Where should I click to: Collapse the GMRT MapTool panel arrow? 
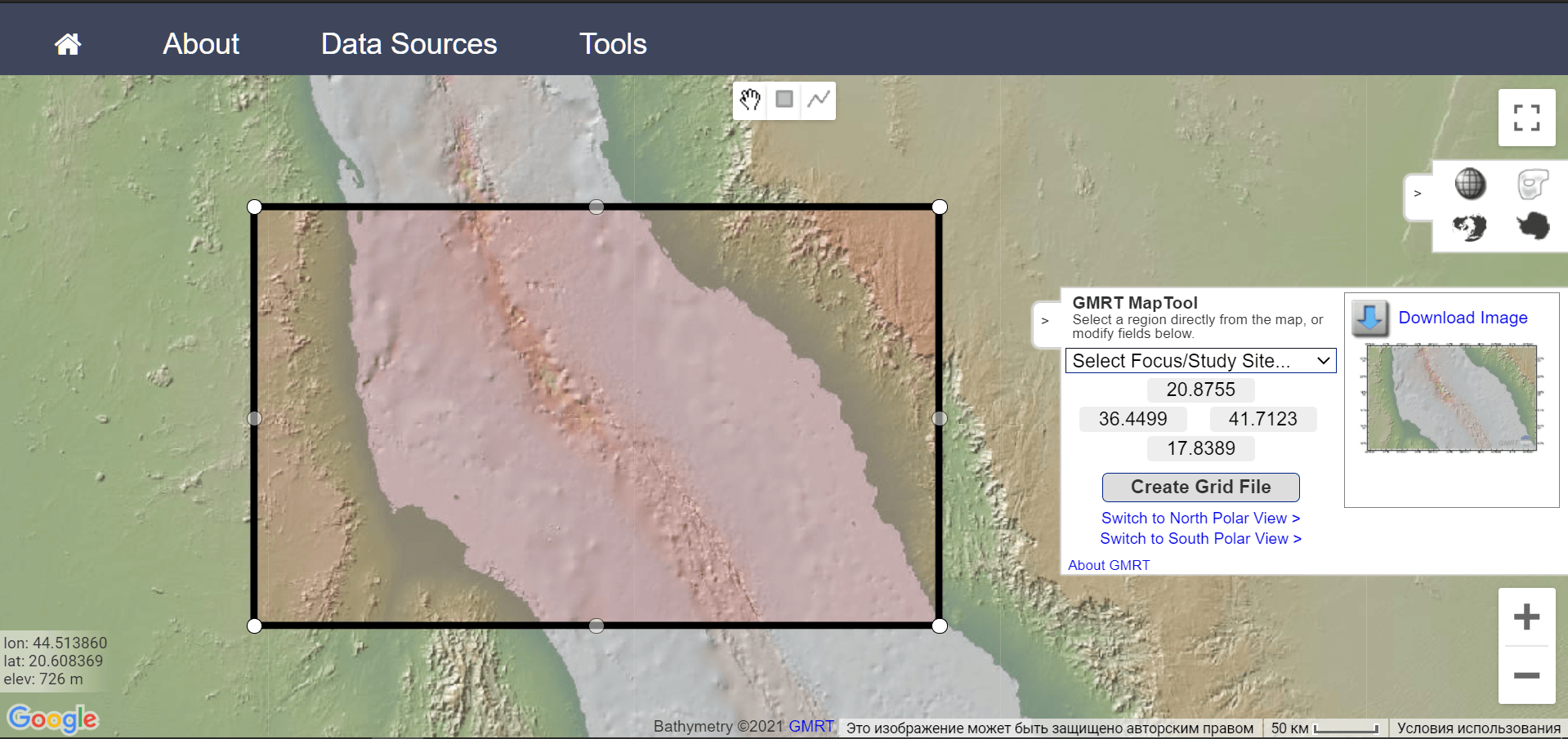(1045, 321)
